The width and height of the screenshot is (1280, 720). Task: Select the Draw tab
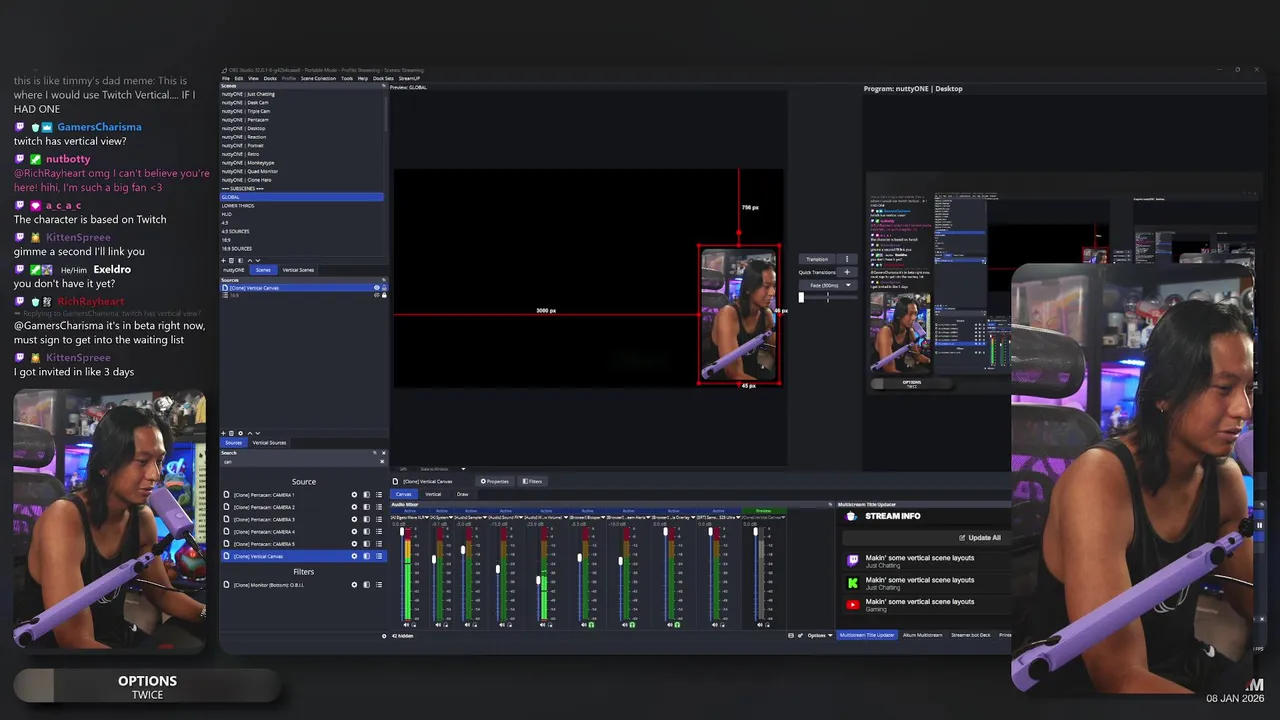pyautogui.click(x=462, y=494)
